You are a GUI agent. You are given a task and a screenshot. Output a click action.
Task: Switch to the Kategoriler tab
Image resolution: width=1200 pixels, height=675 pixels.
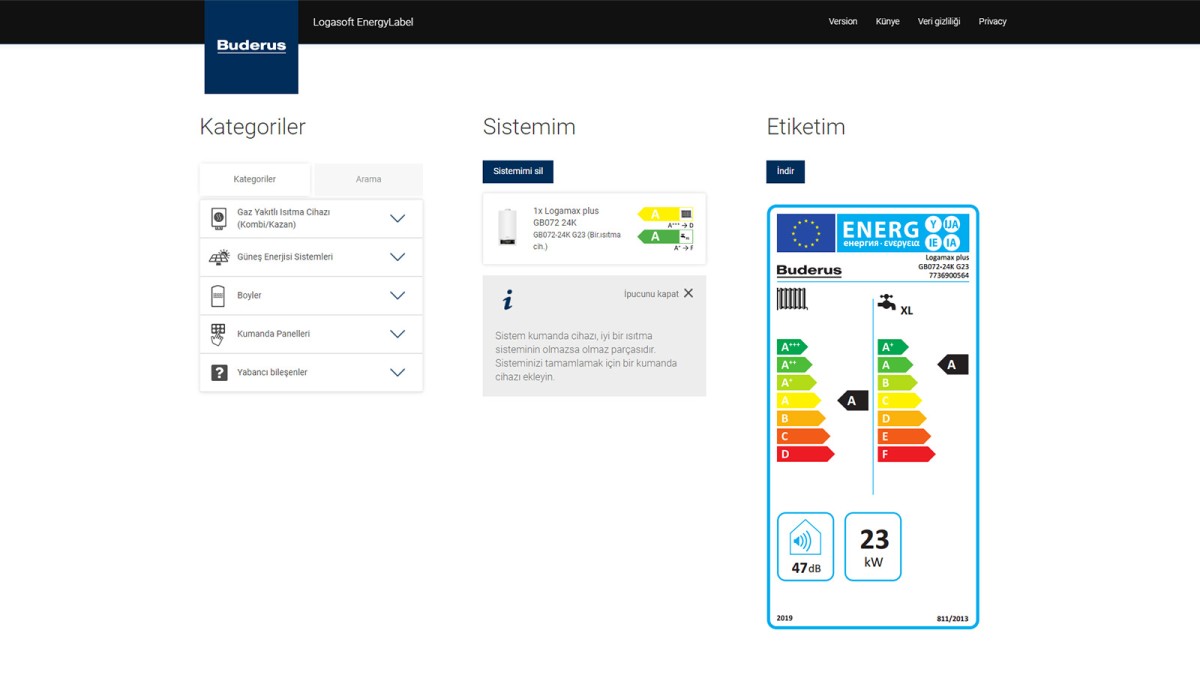[255, 179]
